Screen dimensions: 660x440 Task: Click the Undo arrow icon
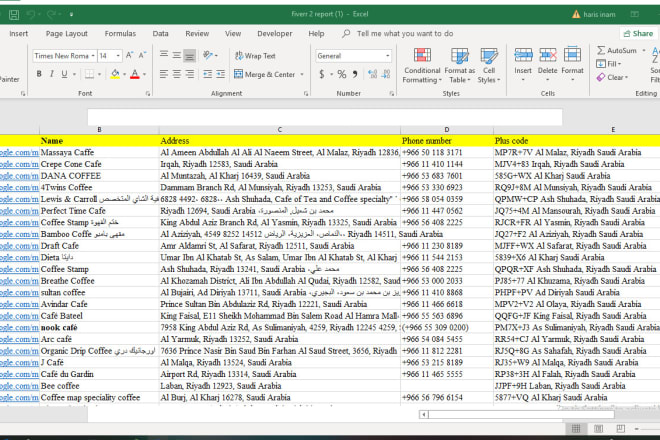coord(30,15)
